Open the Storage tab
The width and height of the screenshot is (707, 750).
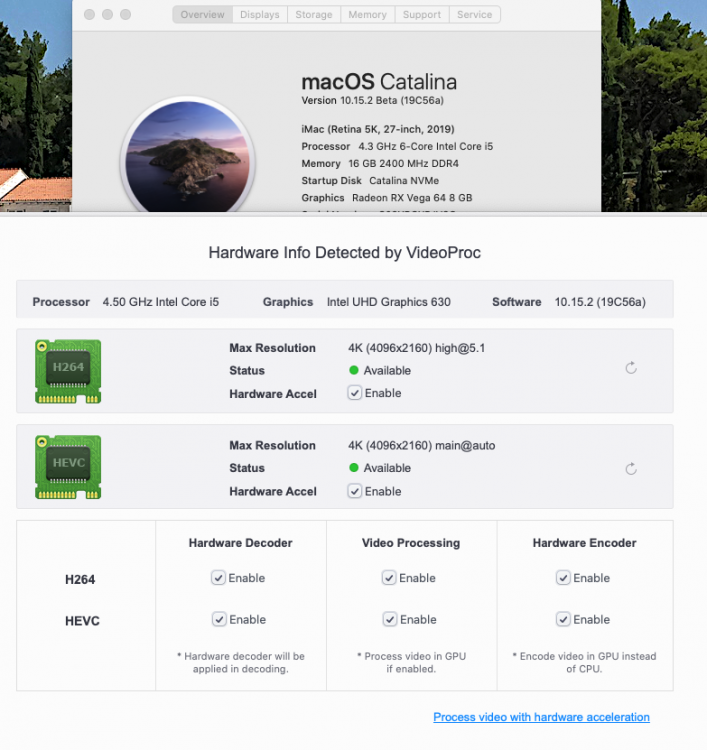(314, 14)
